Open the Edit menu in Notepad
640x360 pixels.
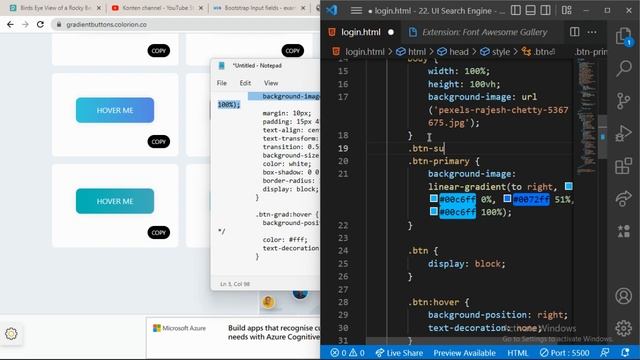coord(245,83)
